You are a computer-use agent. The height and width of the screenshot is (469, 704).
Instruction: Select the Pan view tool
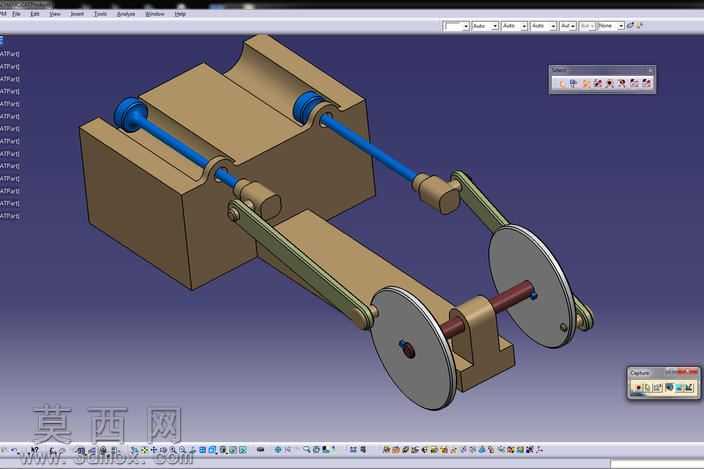pyautogui.click(x=154, y=450)
